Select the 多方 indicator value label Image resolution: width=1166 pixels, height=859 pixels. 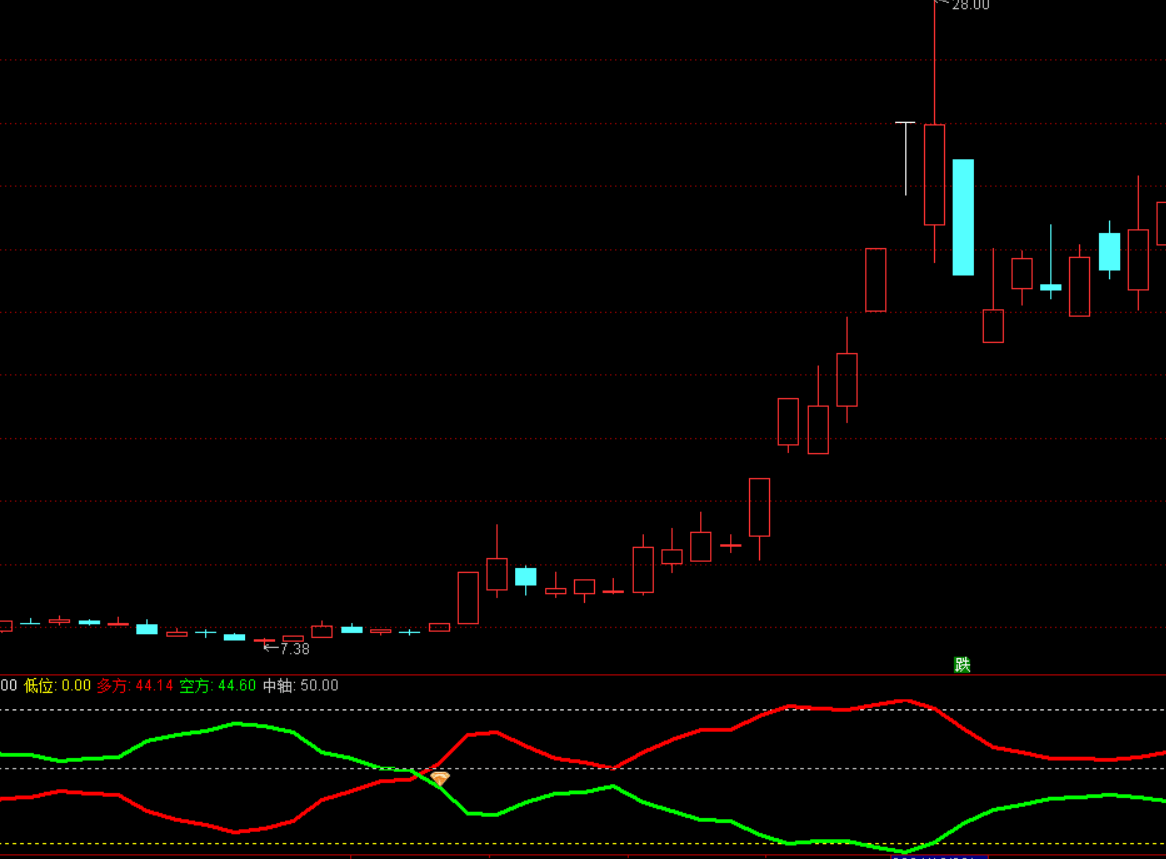click(135, 686)
